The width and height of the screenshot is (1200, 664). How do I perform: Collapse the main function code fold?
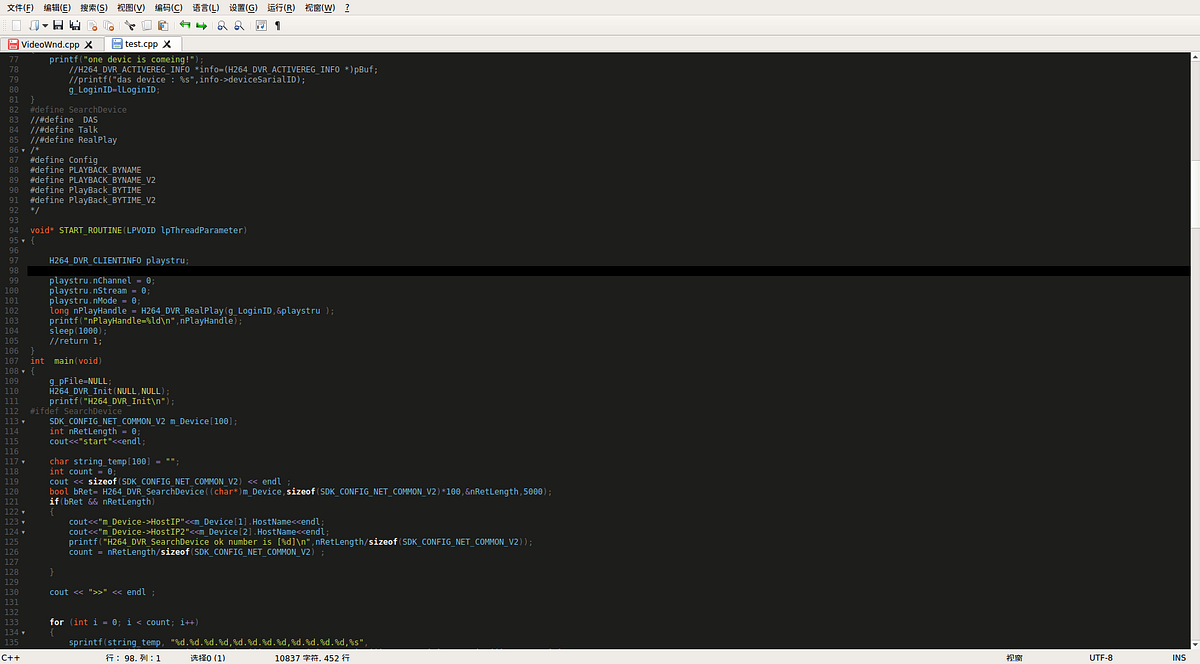[23, 370]
